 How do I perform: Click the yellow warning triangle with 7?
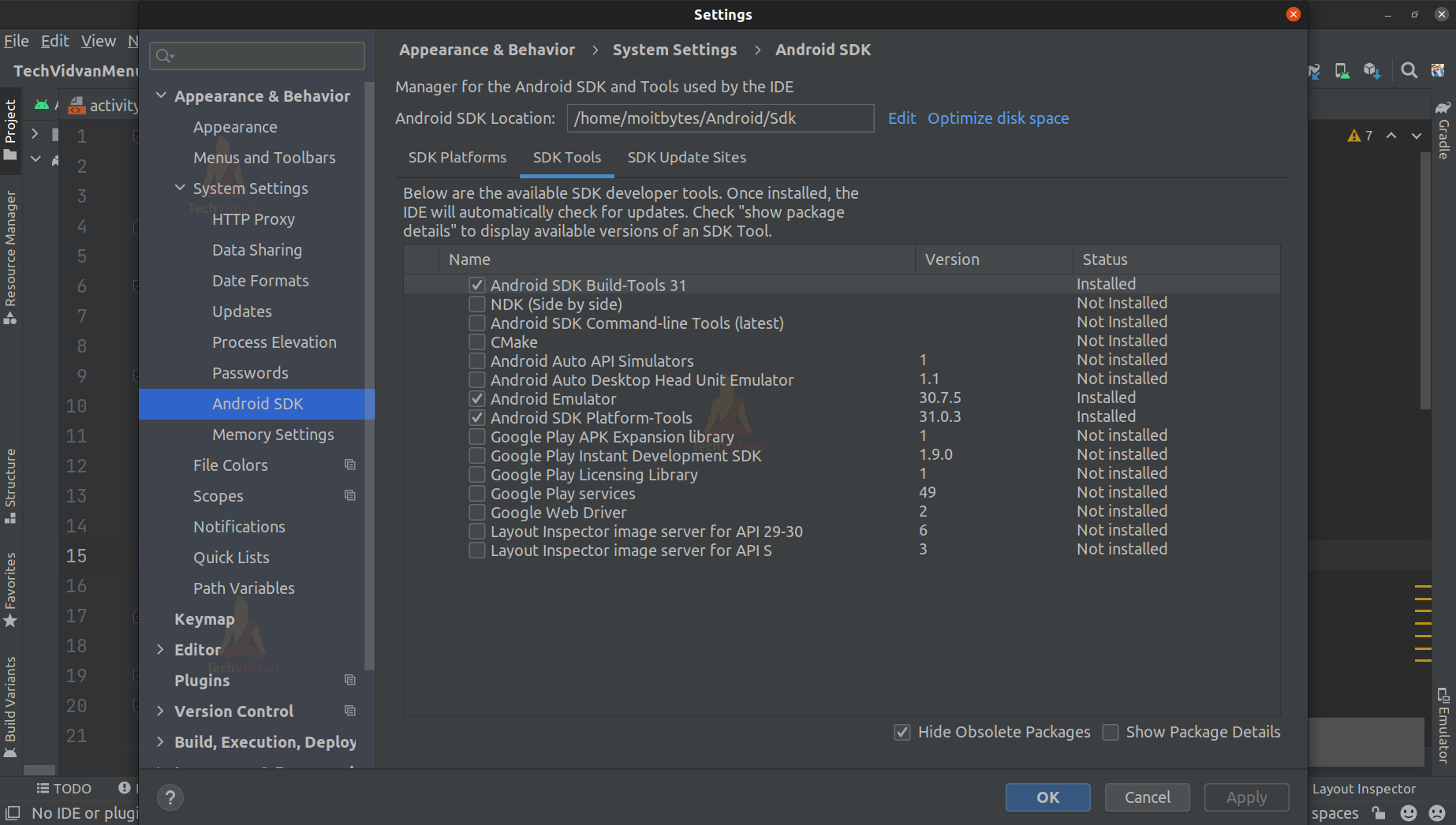[1360, 136]
